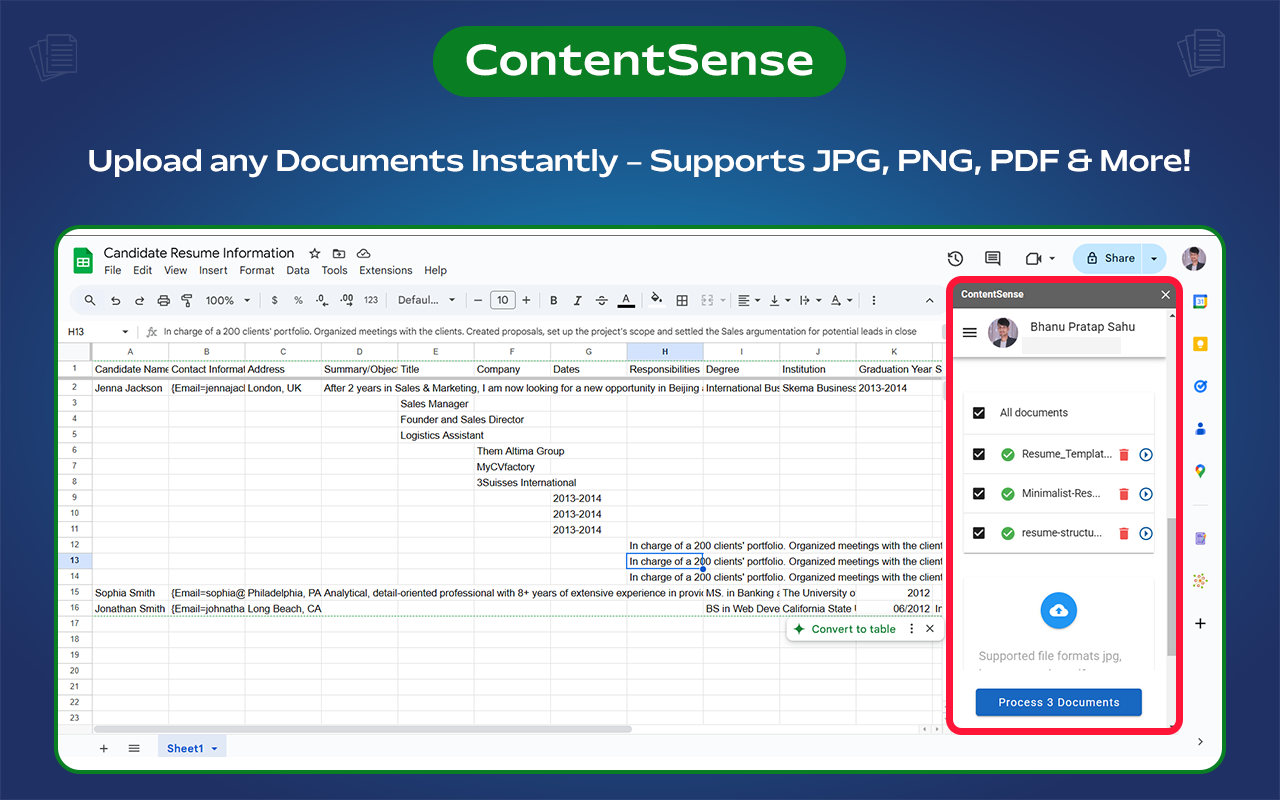The image size is (1280, 800).
Task: Check the cloud save status icon
Action: pos(364,253)
